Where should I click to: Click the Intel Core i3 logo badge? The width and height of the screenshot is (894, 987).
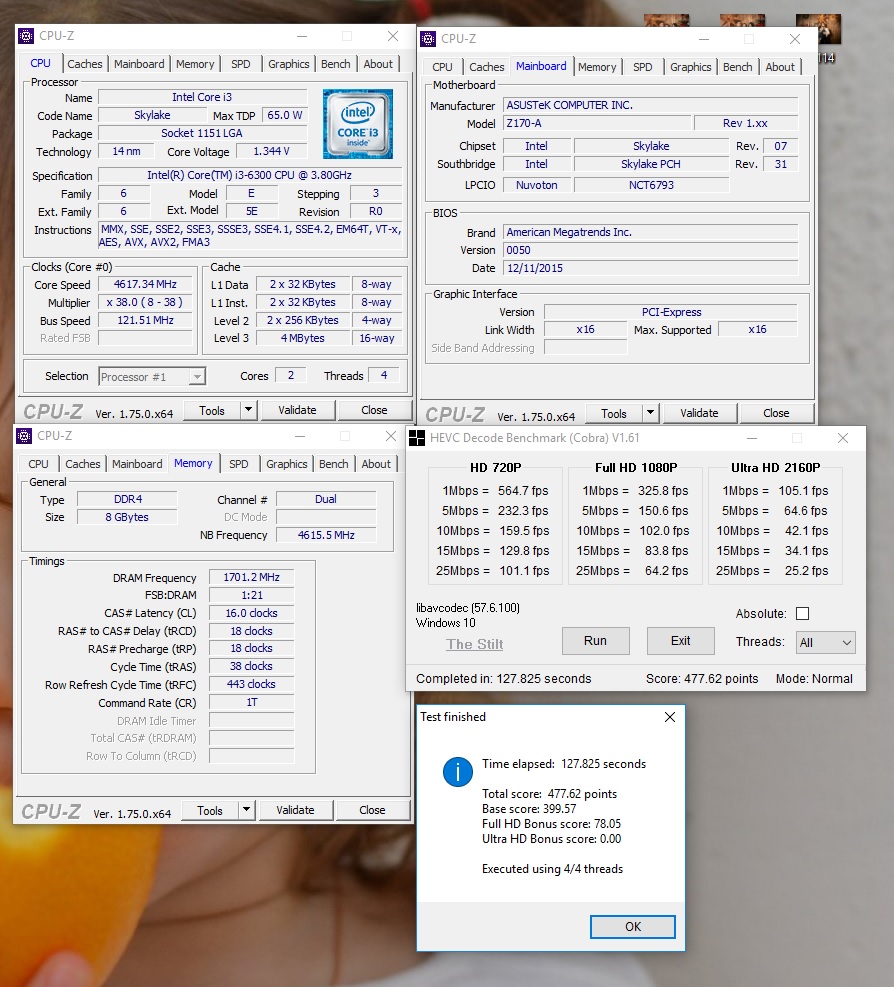coord(358,124)
